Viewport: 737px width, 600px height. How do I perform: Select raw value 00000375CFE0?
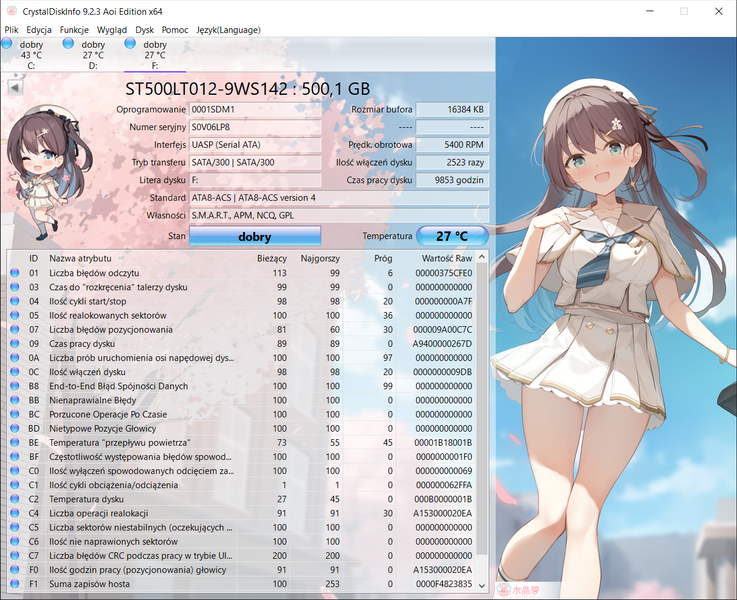point(444,273)
